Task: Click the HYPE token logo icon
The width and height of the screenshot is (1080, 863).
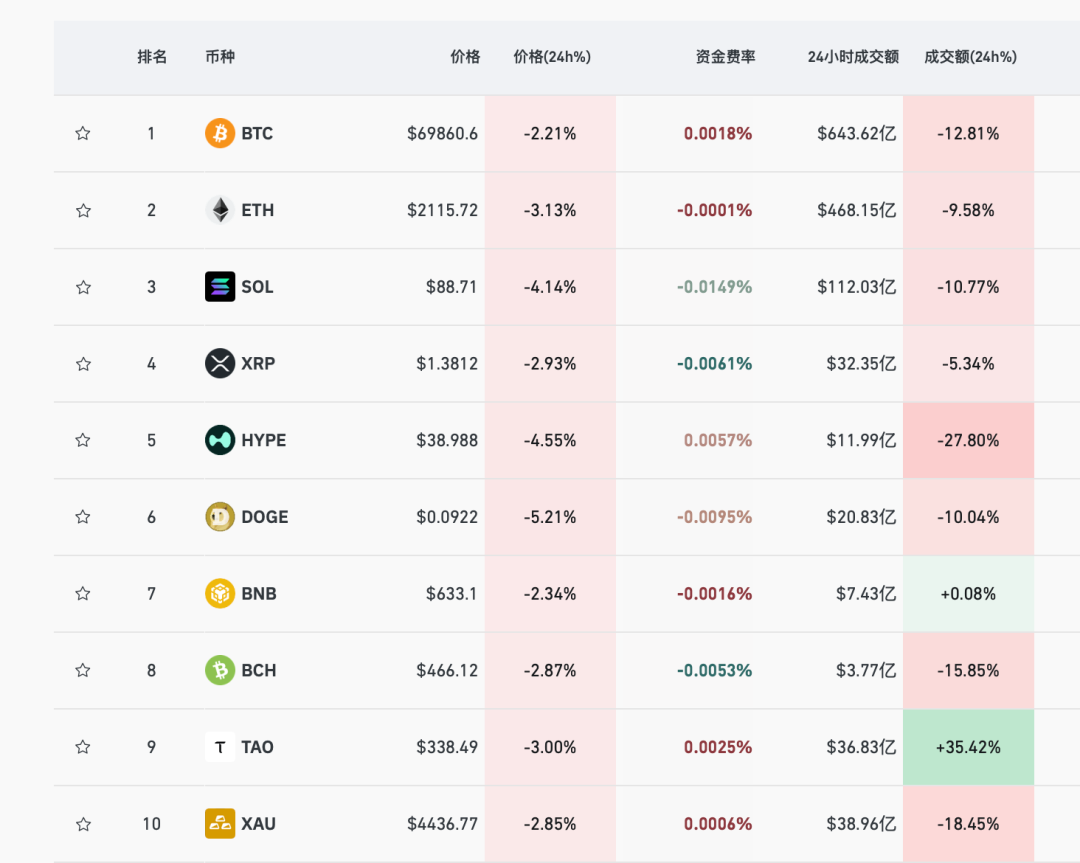Action: (x=220, y=440)
